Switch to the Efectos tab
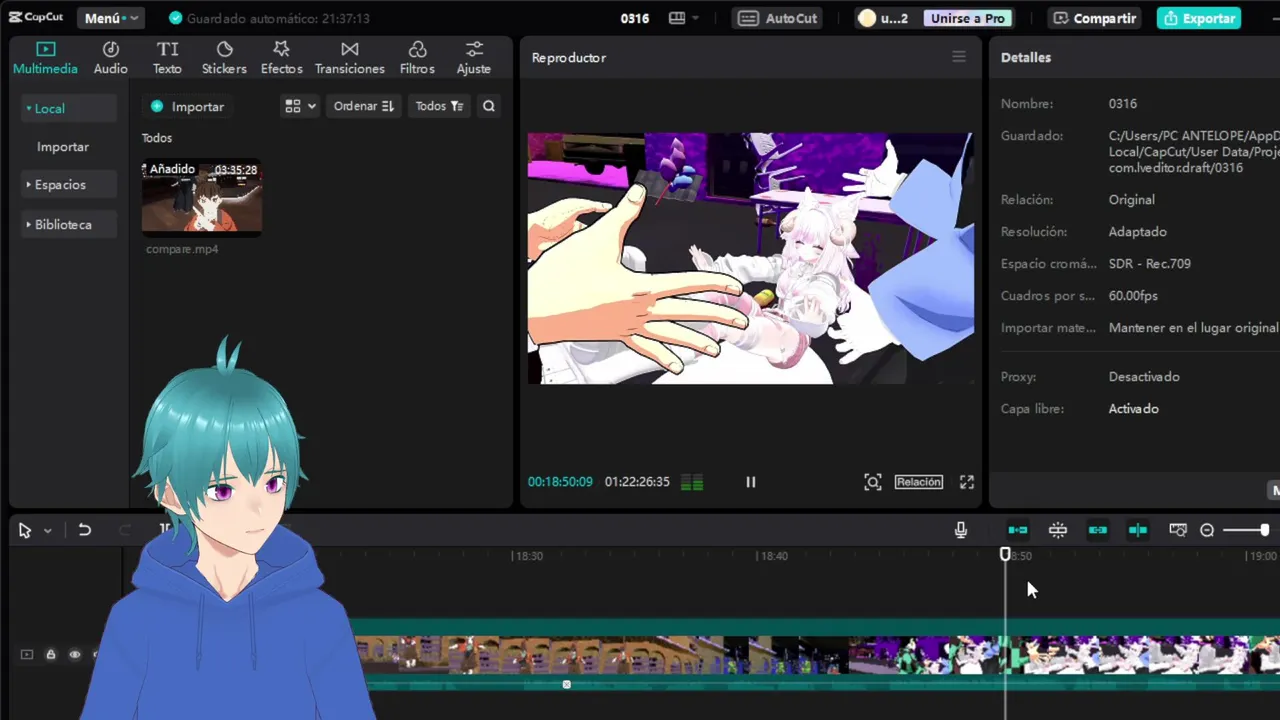This screenshot has width=1280, height=720. pyautogui.click(x=281, y=58)
